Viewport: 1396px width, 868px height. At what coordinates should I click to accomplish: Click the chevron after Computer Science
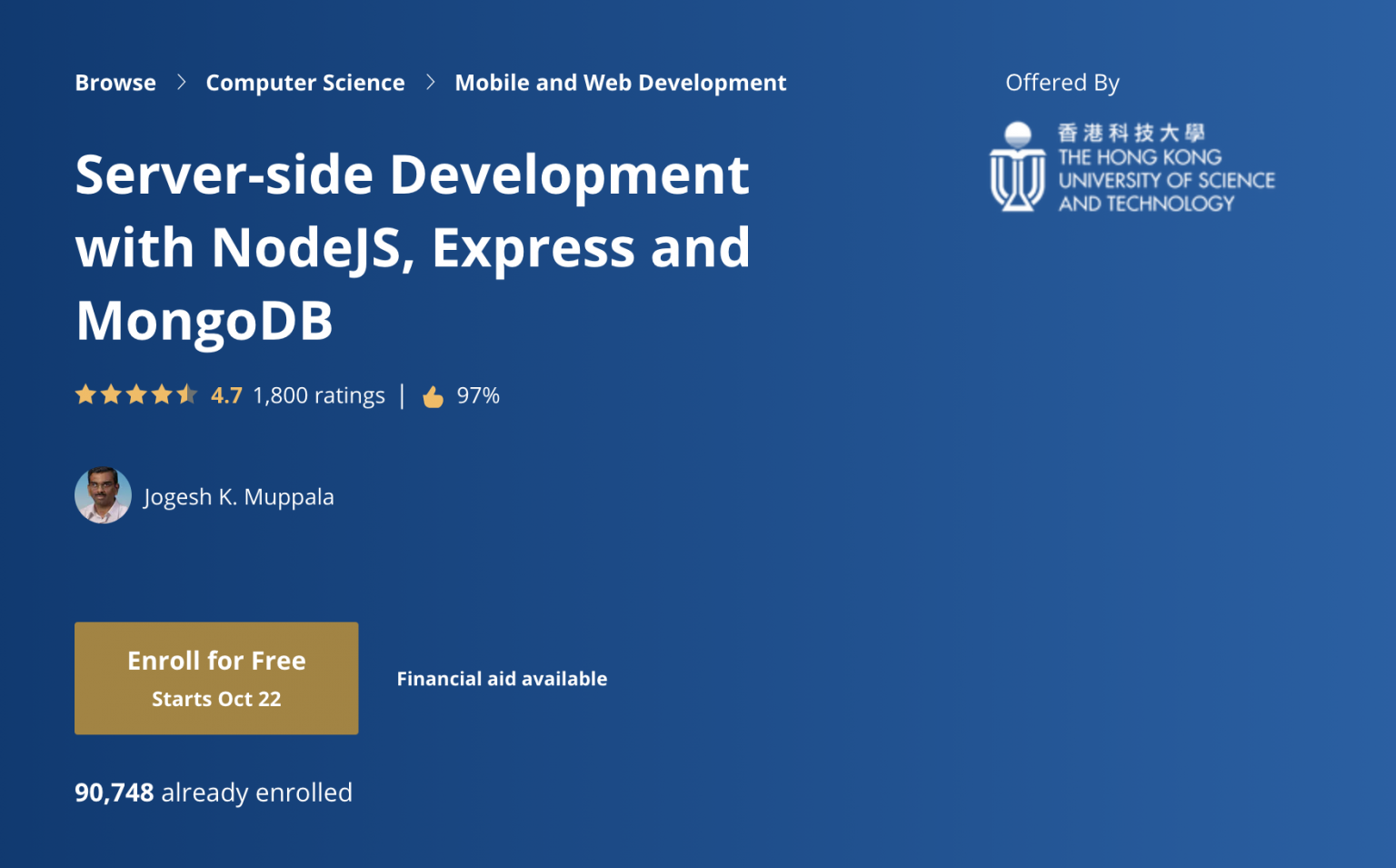[x=430, y=83]
